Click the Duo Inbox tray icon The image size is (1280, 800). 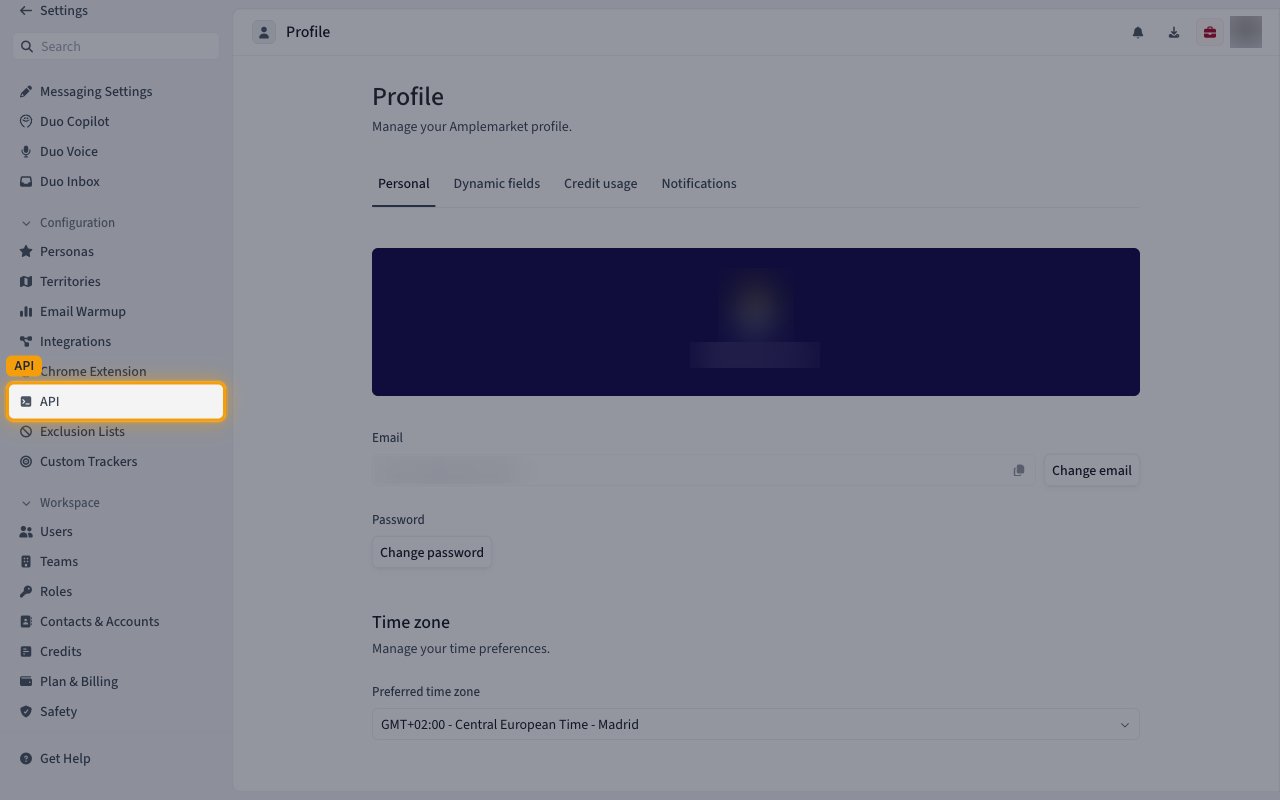[x=26, y=181]
